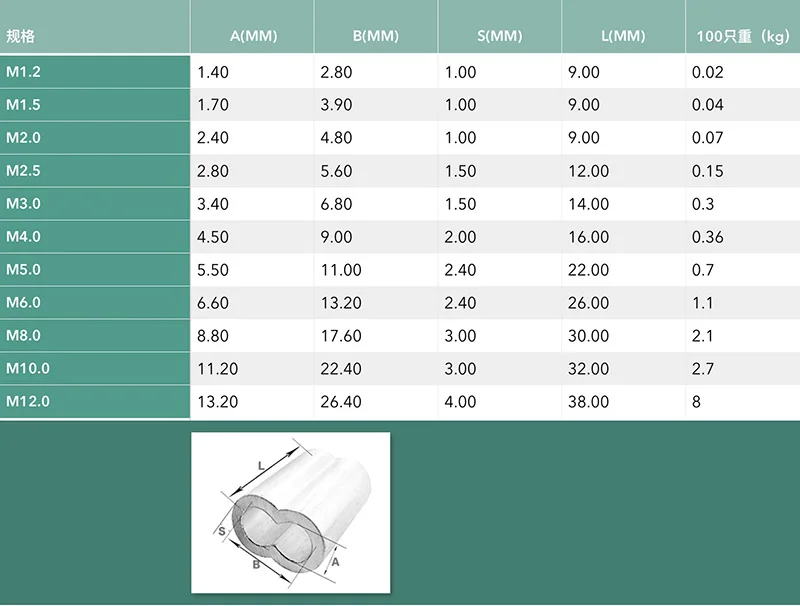
Task: Click the A value 11.20 for M10.0
Action: click(x=217, y=369)
